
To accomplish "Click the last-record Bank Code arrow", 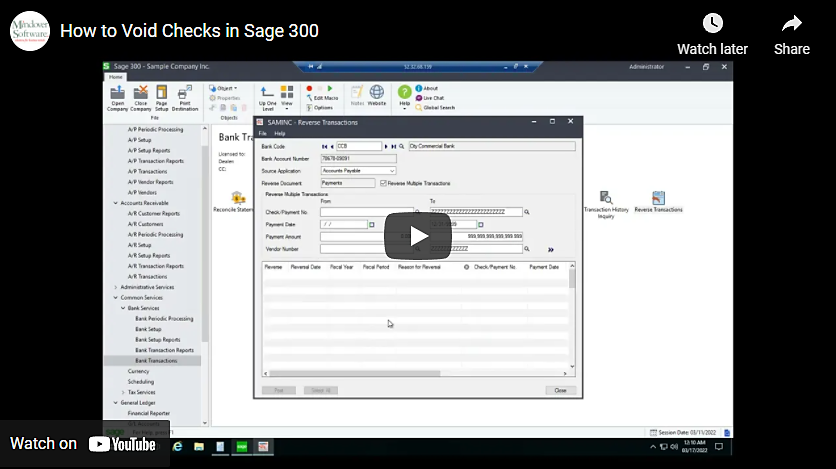I will [394, 147].
